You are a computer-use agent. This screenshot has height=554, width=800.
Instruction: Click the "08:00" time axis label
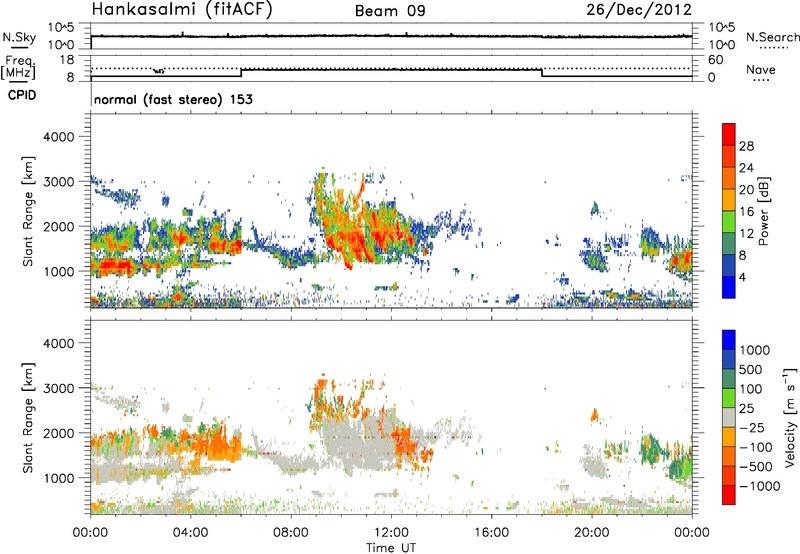point(291,533)
